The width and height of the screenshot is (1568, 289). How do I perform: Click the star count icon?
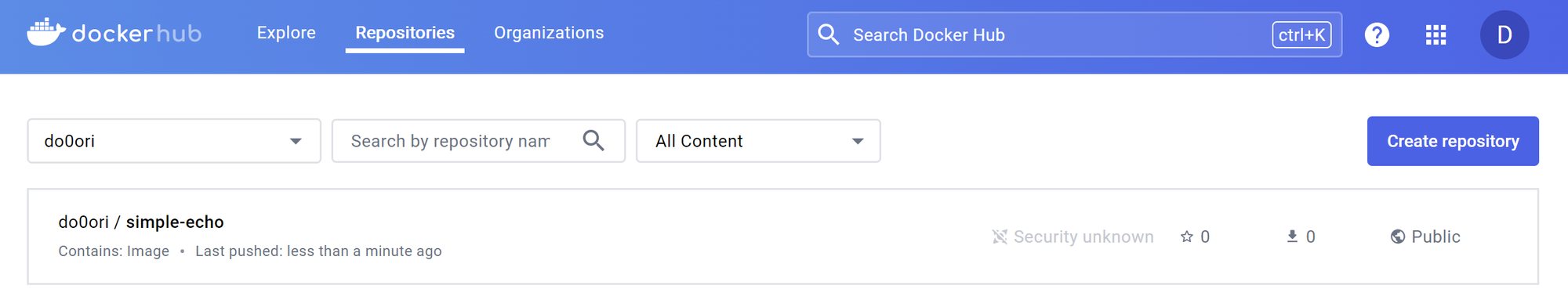coord(1187,237)
